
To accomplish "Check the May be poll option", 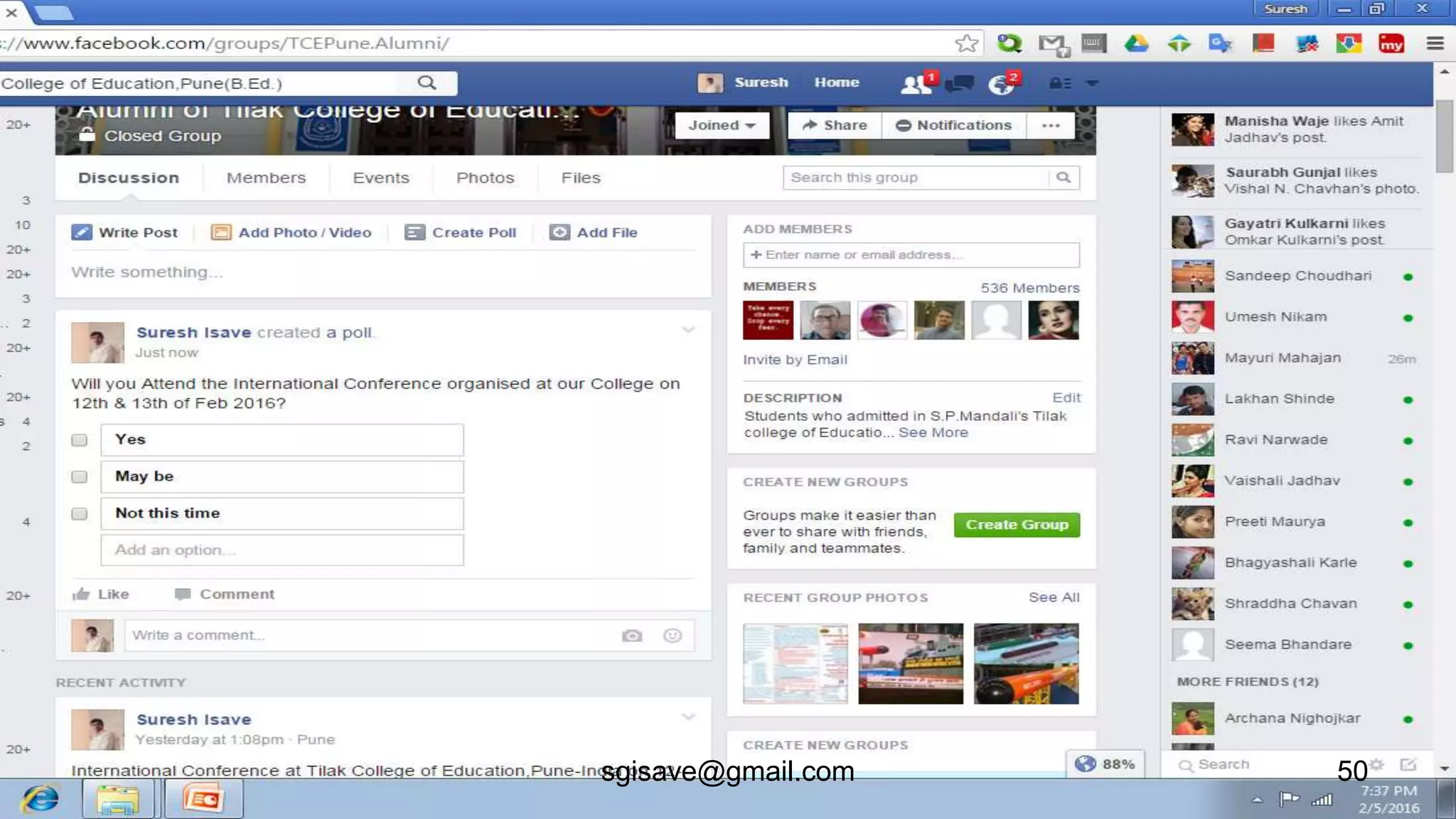I will tap(80, 477).
